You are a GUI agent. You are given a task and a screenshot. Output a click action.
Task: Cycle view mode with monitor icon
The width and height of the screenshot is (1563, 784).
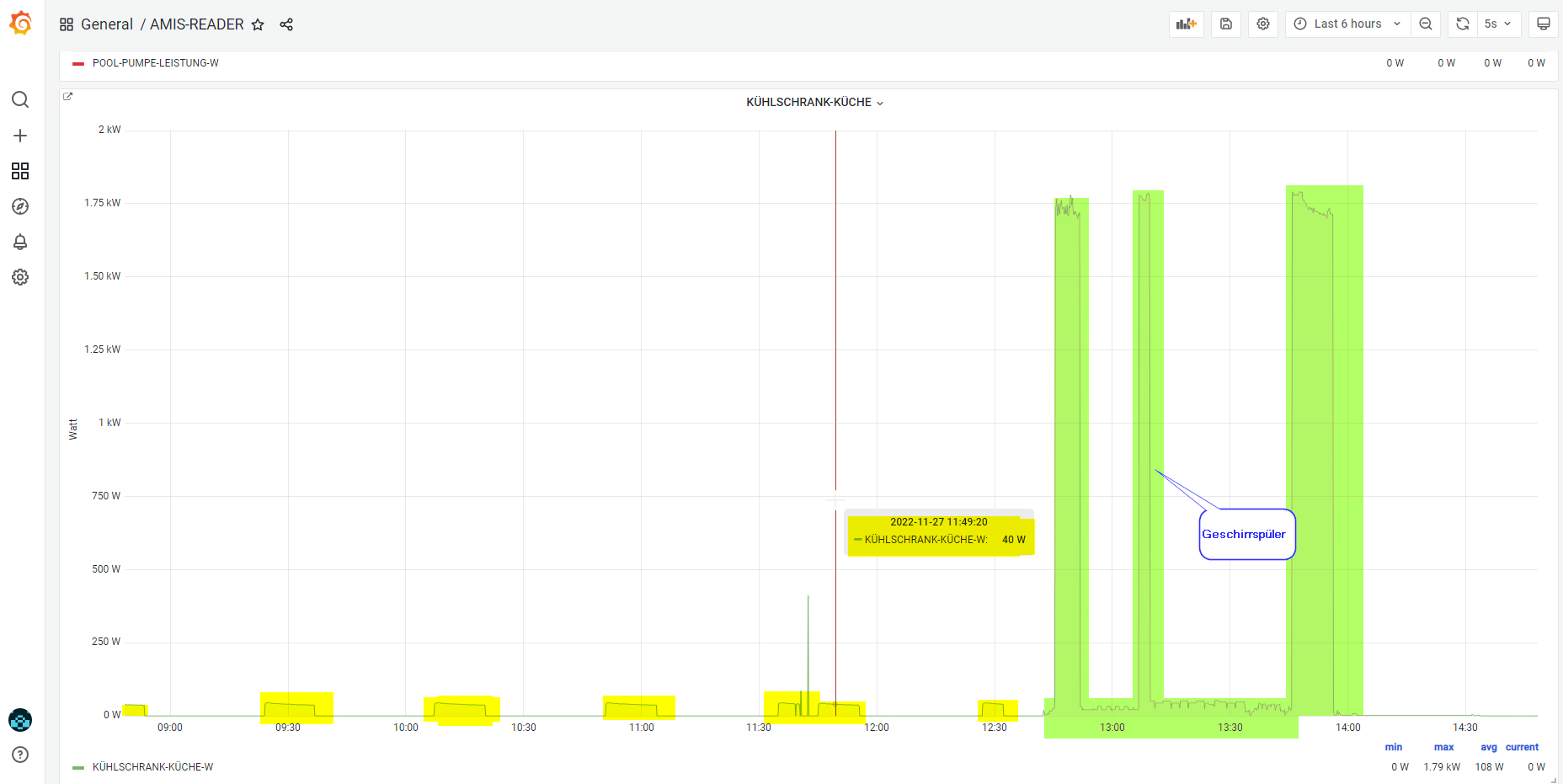tap(1543, 24)
